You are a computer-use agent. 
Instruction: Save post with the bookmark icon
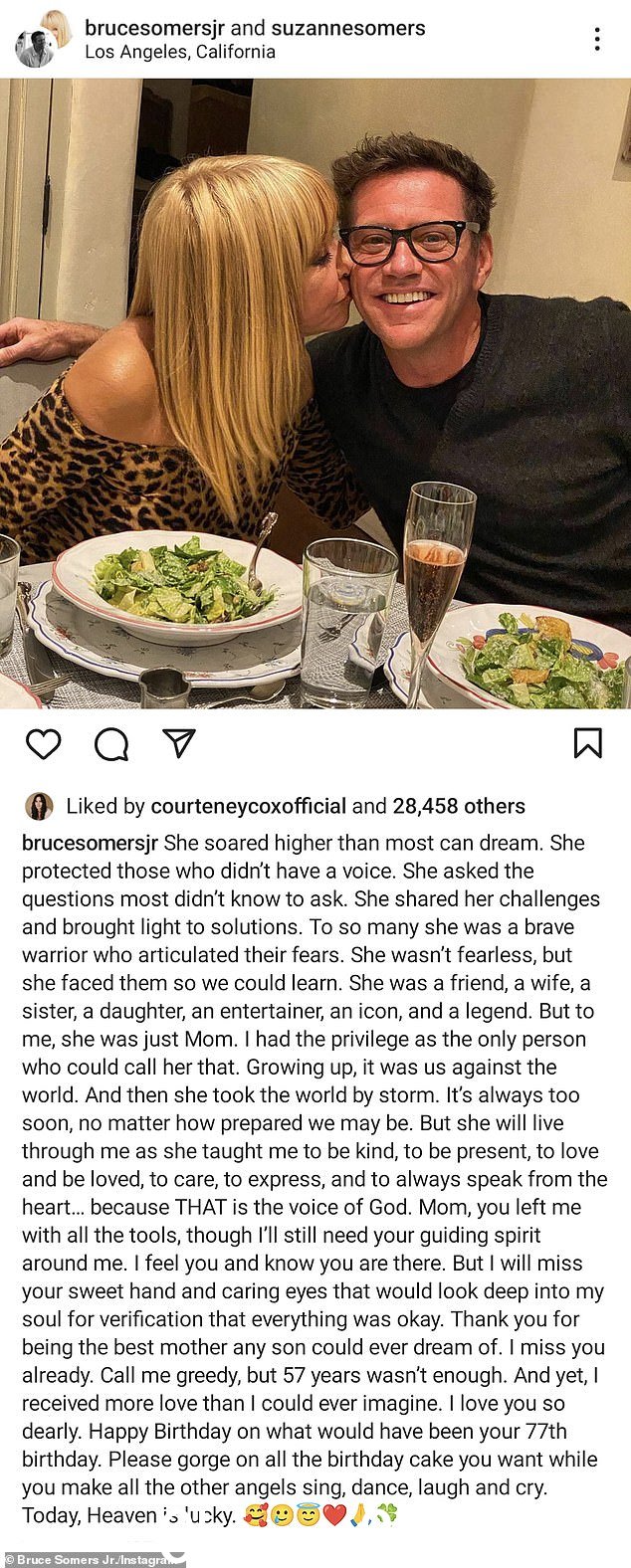pyautogui.click(x=588, y=742)
